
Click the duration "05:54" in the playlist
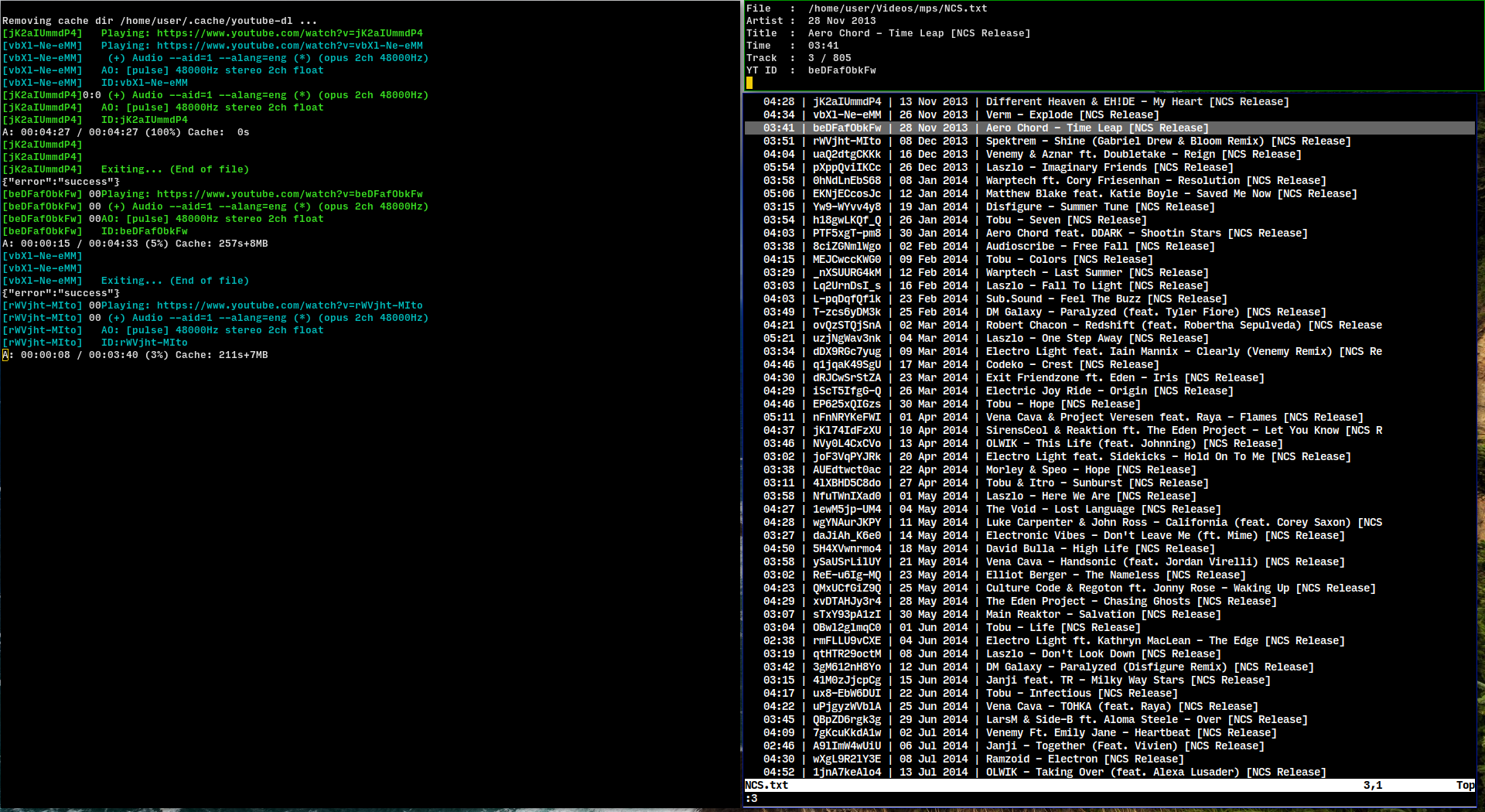[x=779, y=168]
